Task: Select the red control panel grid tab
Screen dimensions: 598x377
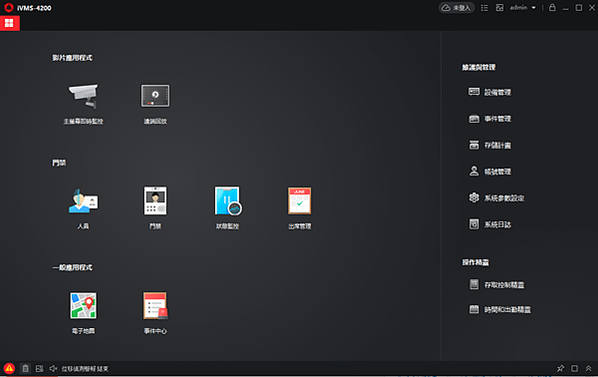Action: point(10,23)
